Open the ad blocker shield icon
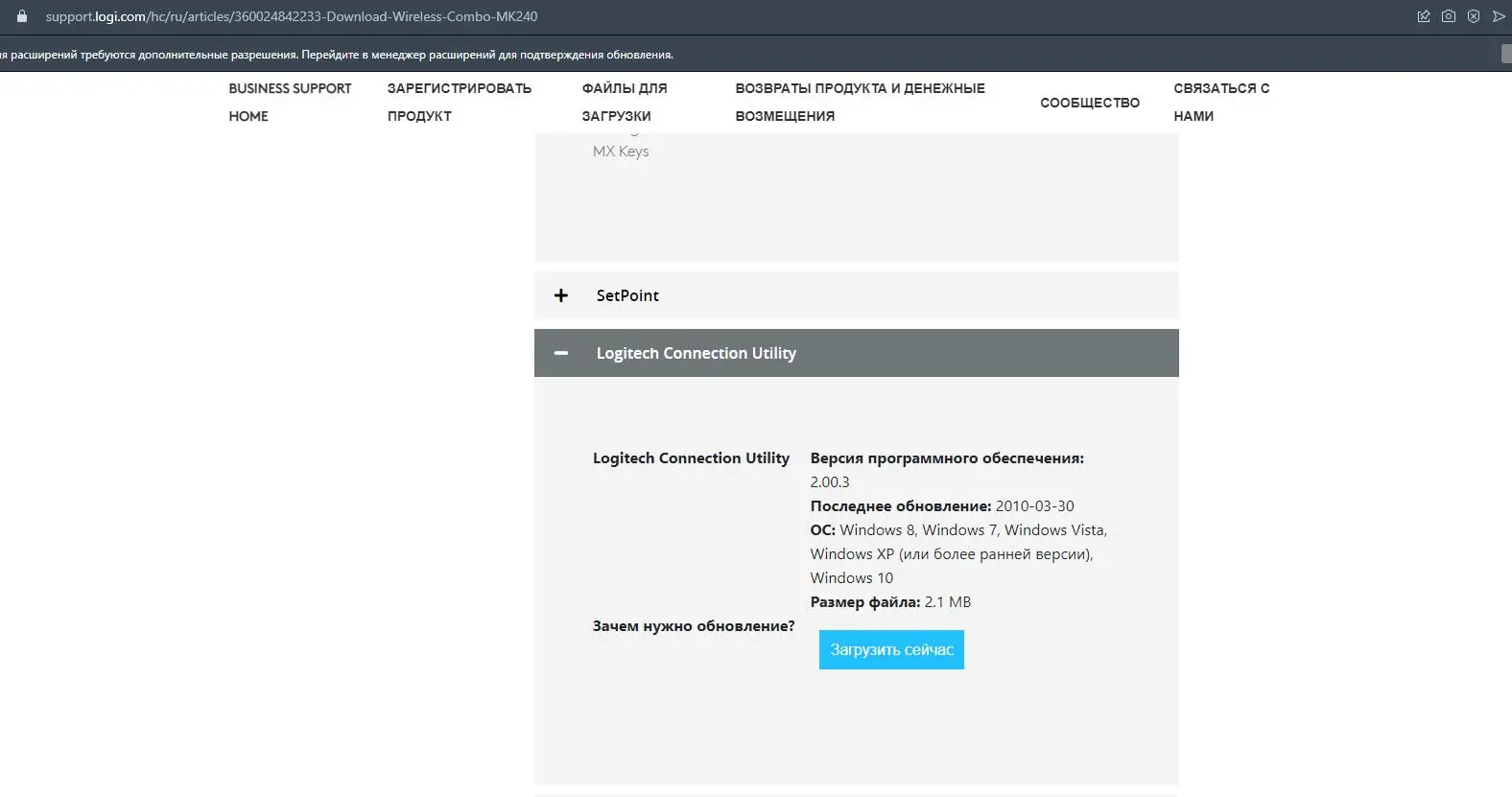1512x797 pixels. click(x=1474, y=16)
